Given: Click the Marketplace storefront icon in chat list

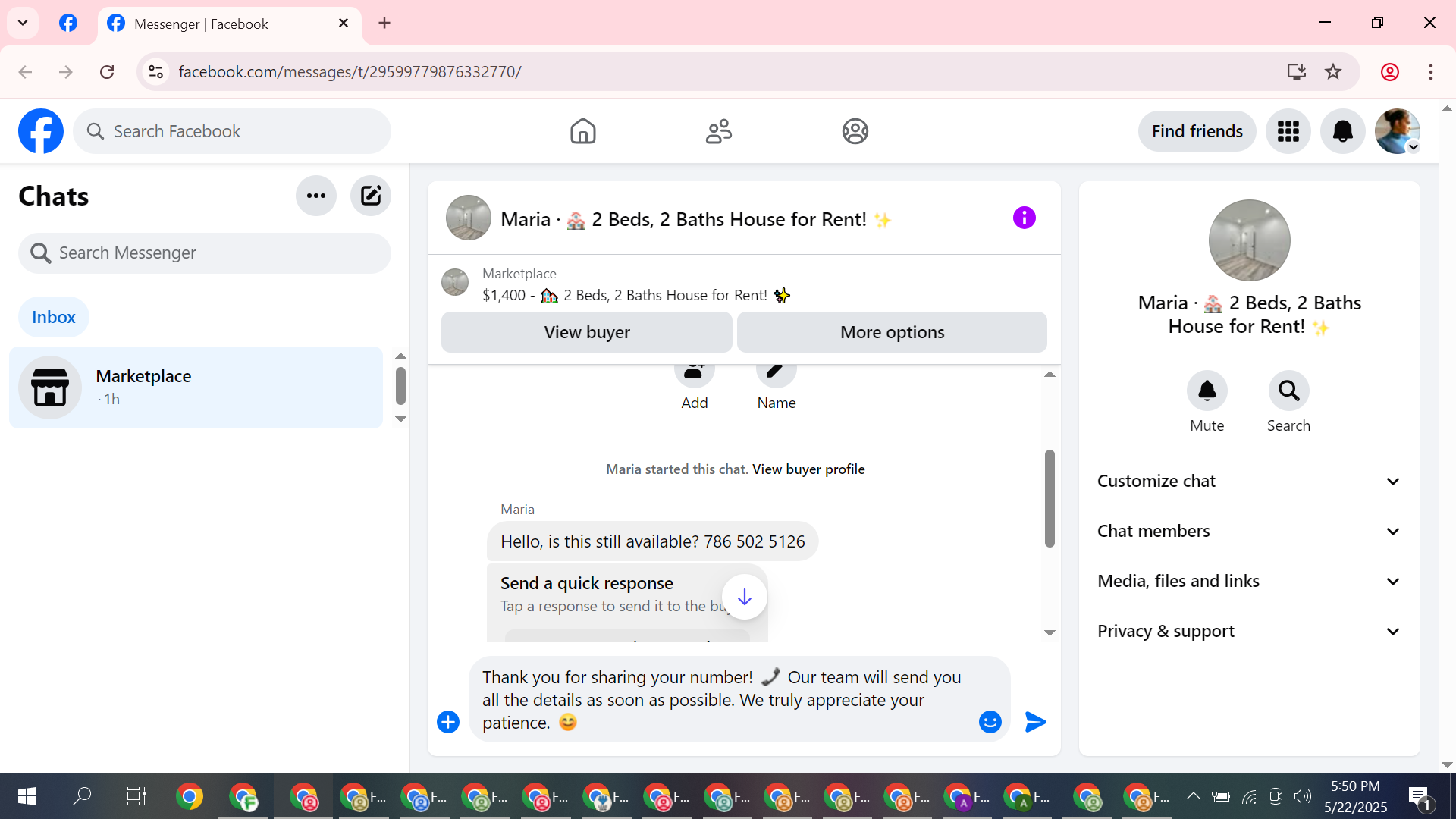Looking at the screenshot, I should click(50, 388).
